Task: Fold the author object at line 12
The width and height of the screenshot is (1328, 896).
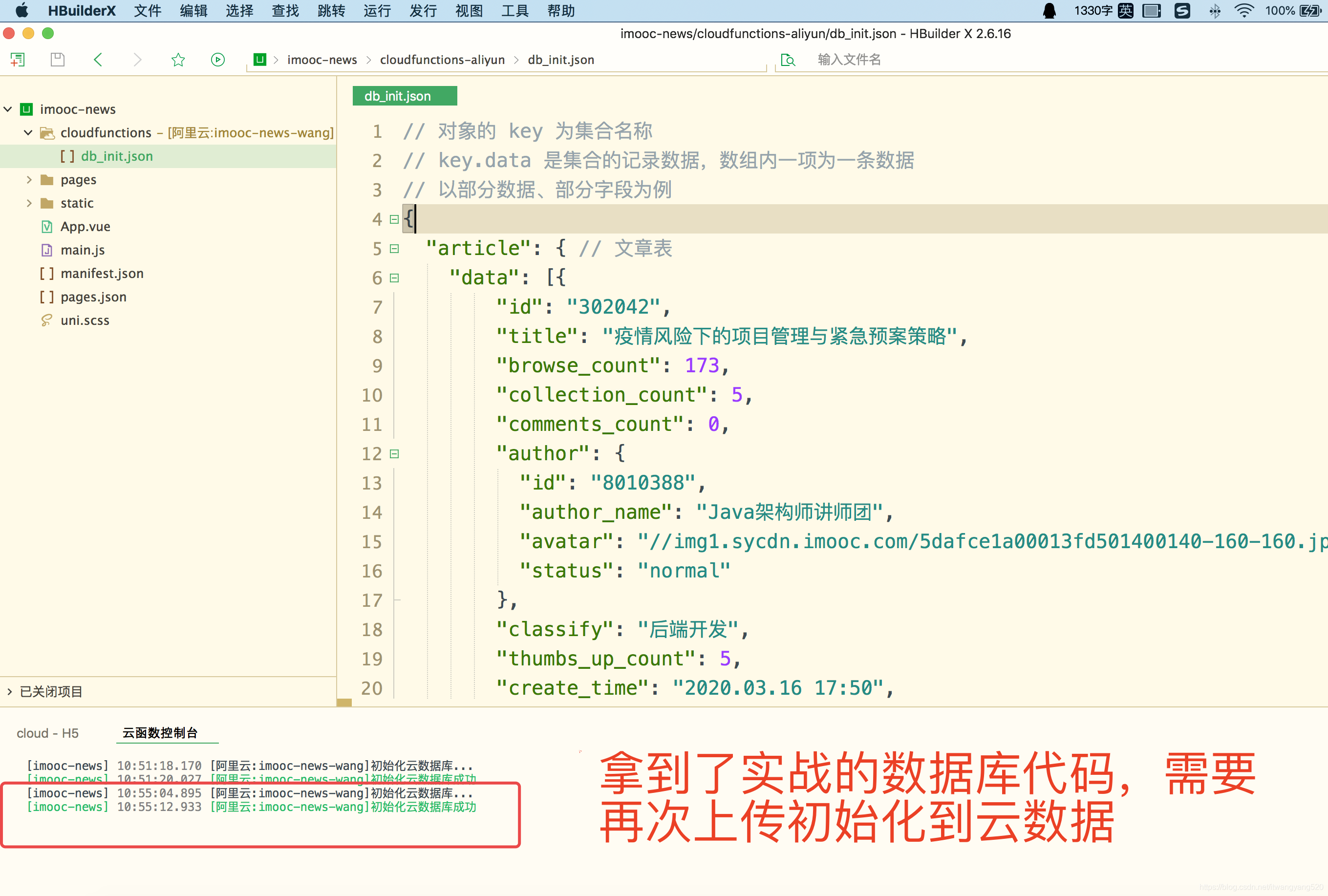Action: pos(394,454)
